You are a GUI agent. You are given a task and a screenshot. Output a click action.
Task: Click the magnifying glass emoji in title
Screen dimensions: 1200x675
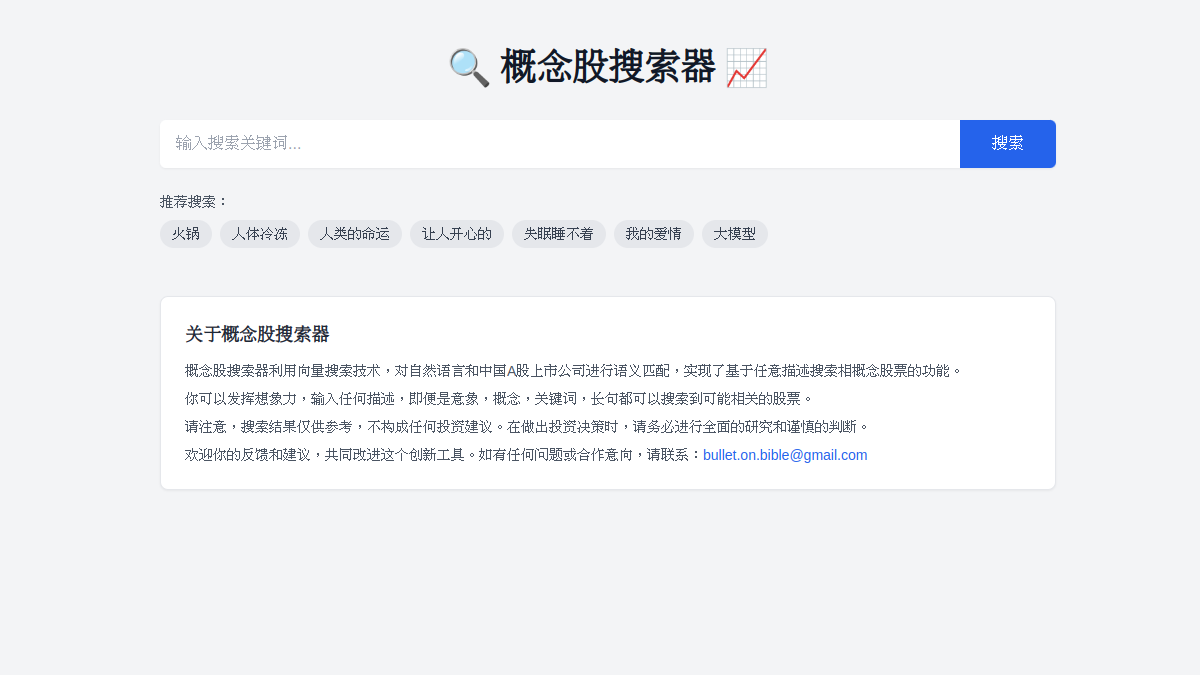469,68
